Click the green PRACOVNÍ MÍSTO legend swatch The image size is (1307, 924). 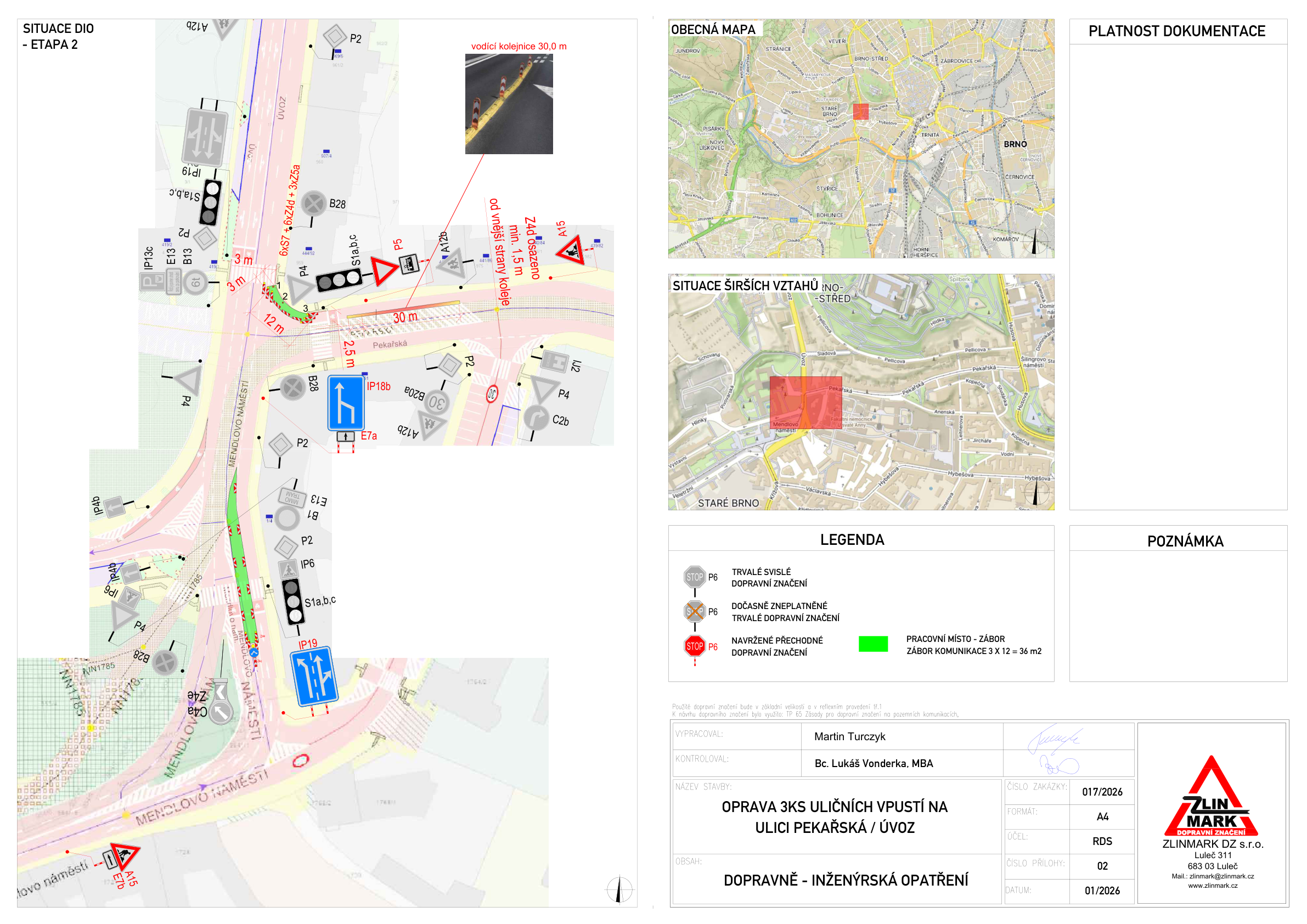point(873,644)
